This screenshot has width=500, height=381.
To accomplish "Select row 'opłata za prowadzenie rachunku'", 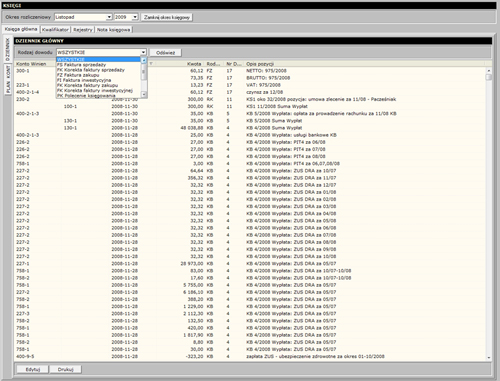I will pyautogui.click(x=250, y=113).
